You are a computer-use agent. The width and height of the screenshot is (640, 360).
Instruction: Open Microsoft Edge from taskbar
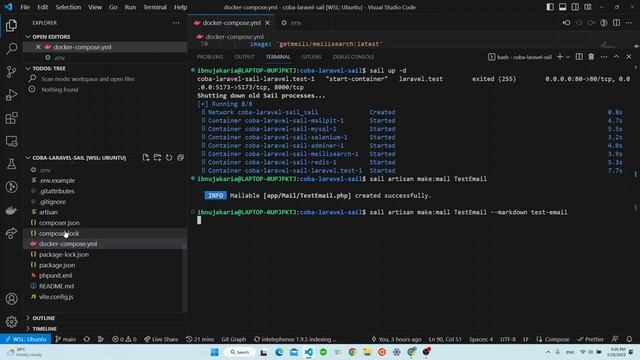pyautogui.click(x=279, y=352)
